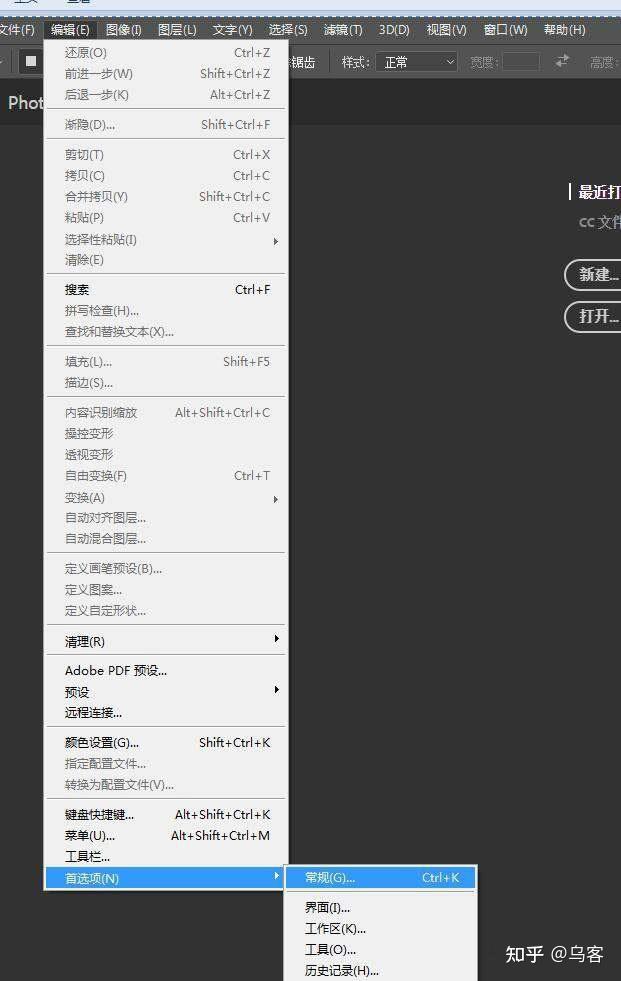Click the 新建... button
The width and height of the screenshot is (621, 981).
click(594, 275)
